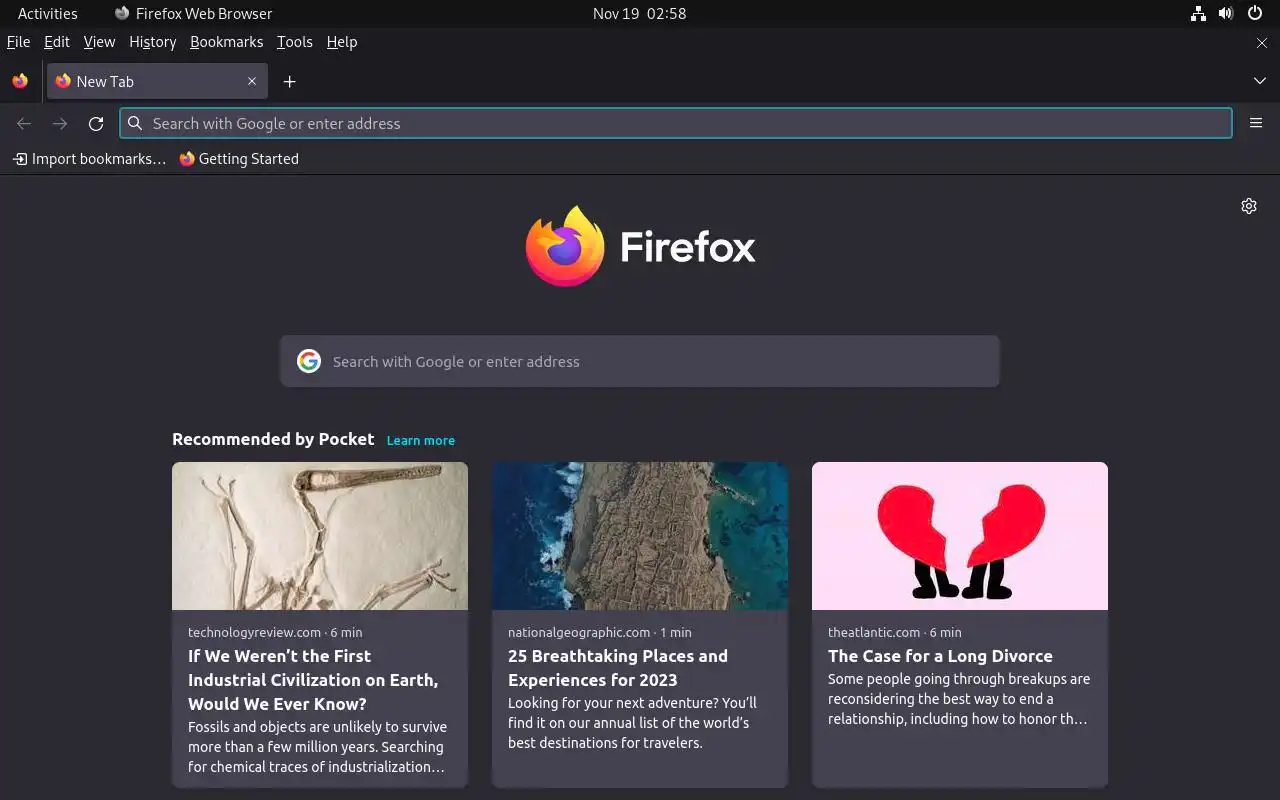Open the broken heart illustration thumbnail
This screenshot has width=1280, height=800.
[x=960, y=536]
